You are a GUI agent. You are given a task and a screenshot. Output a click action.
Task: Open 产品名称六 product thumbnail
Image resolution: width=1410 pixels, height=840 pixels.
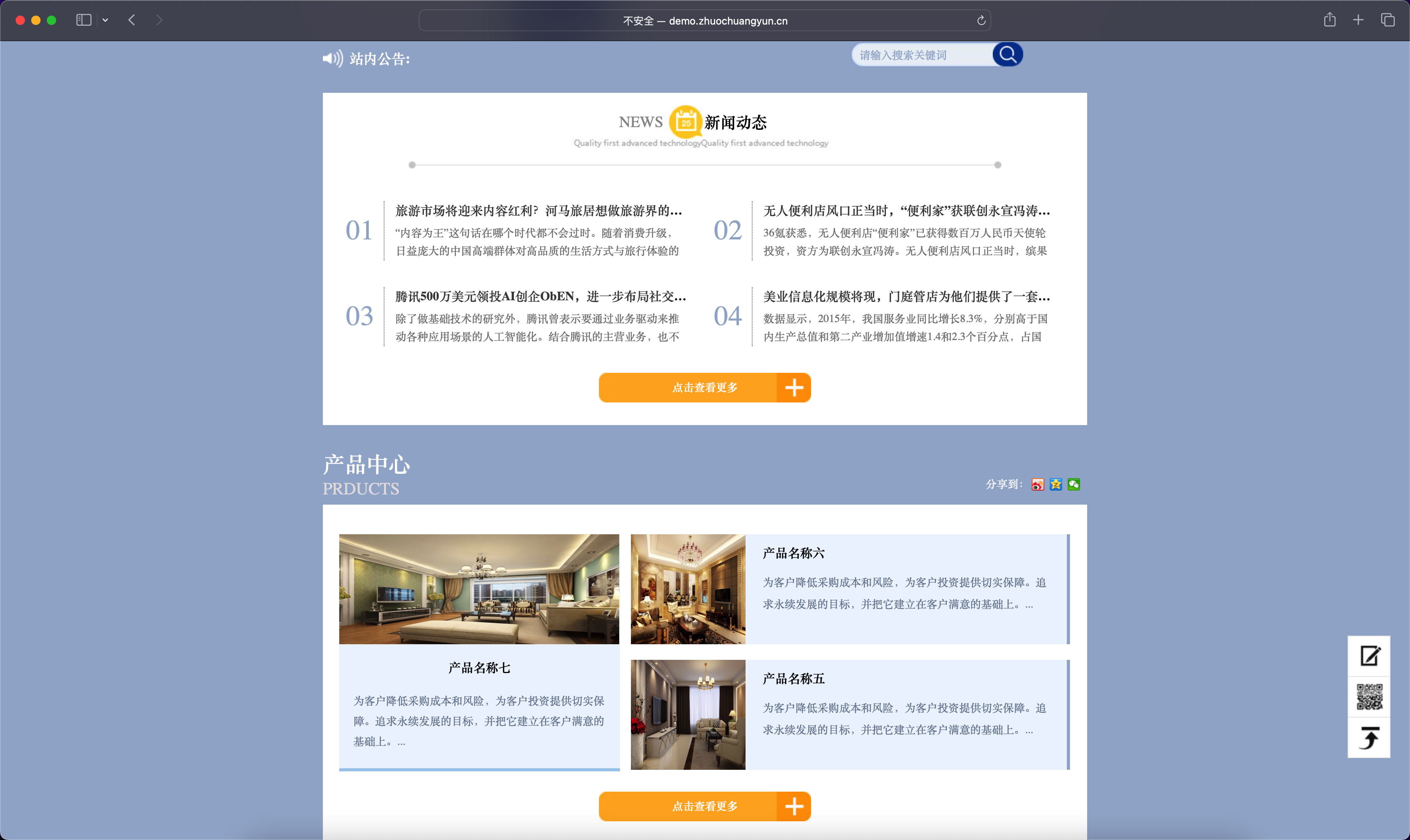pyautogui.click(x=688, y=589)
